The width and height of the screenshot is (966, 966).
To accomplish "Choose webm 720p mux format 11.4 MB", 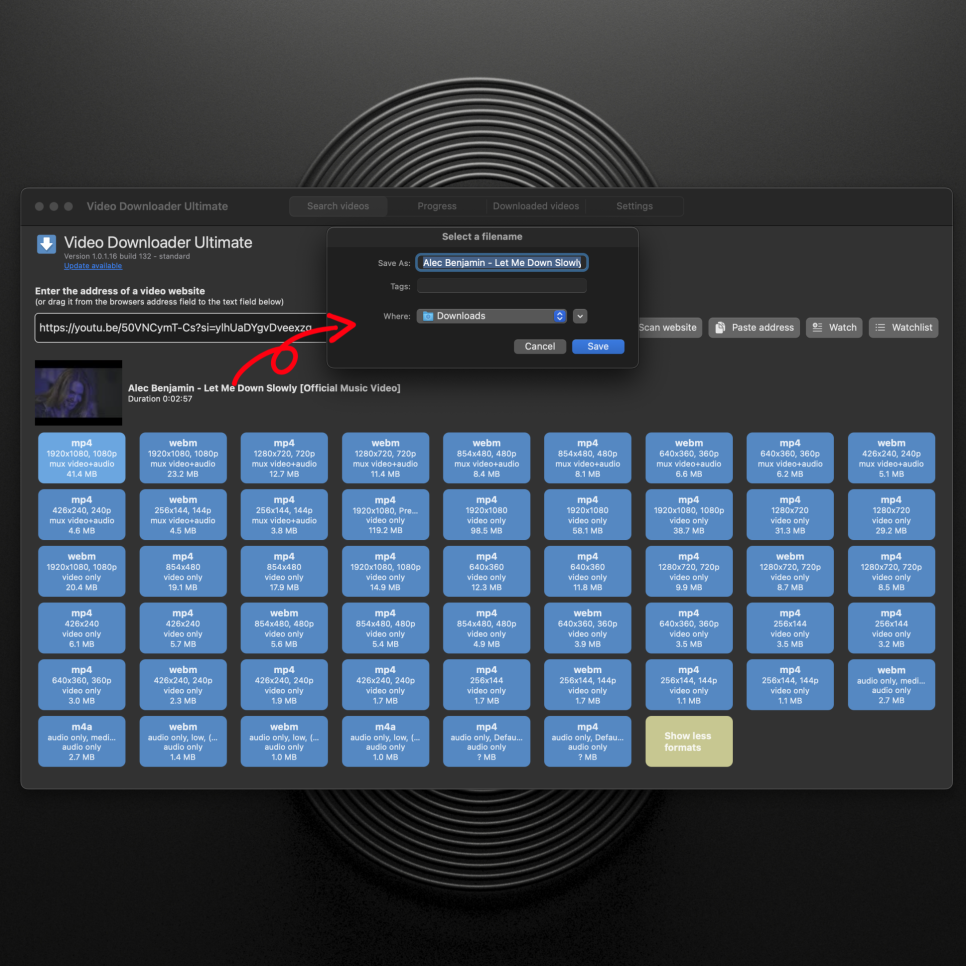I will [x=385, y=458].
